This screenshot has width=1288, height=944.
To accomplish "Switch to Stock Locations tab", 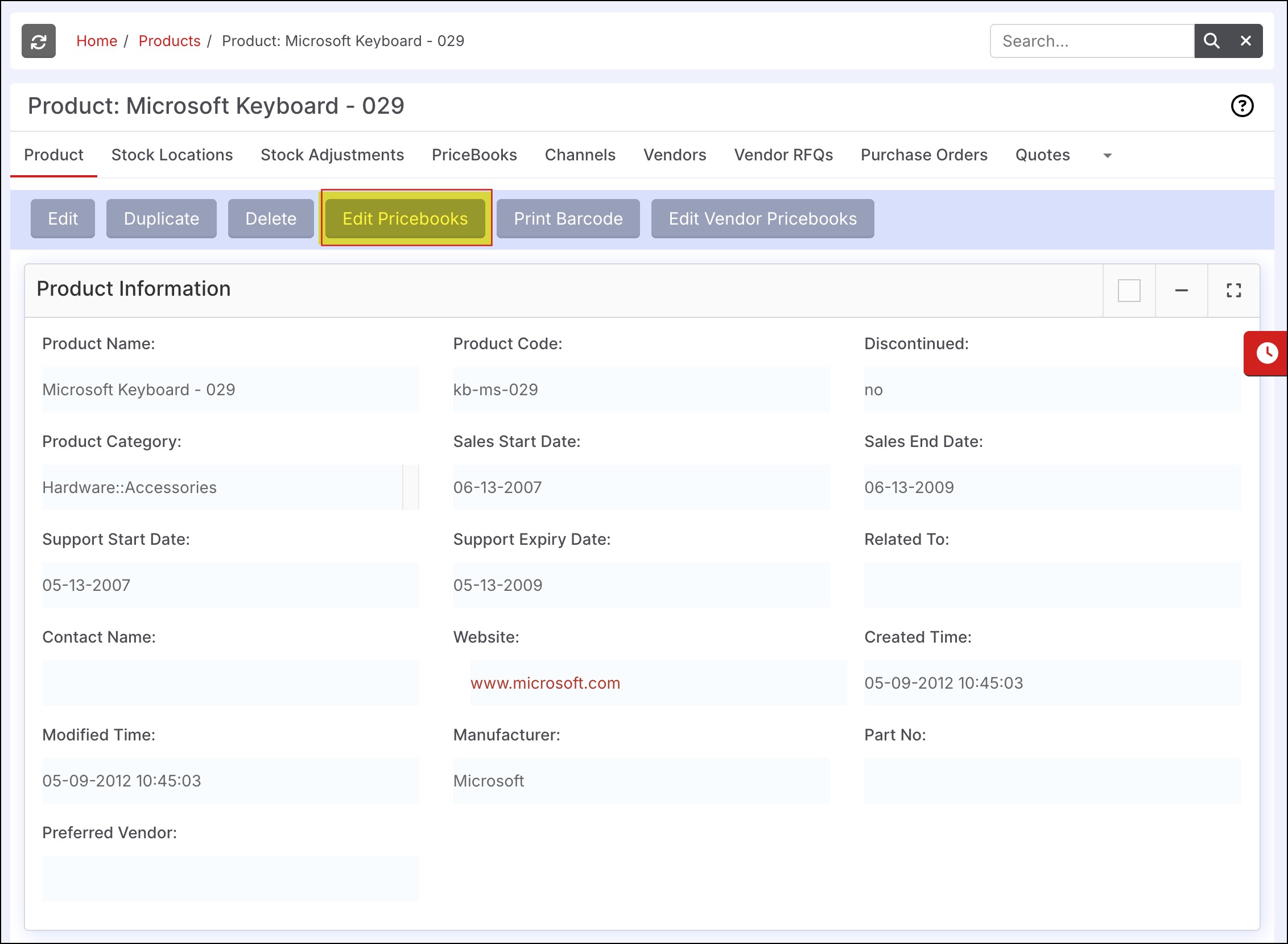I will 172,155.
